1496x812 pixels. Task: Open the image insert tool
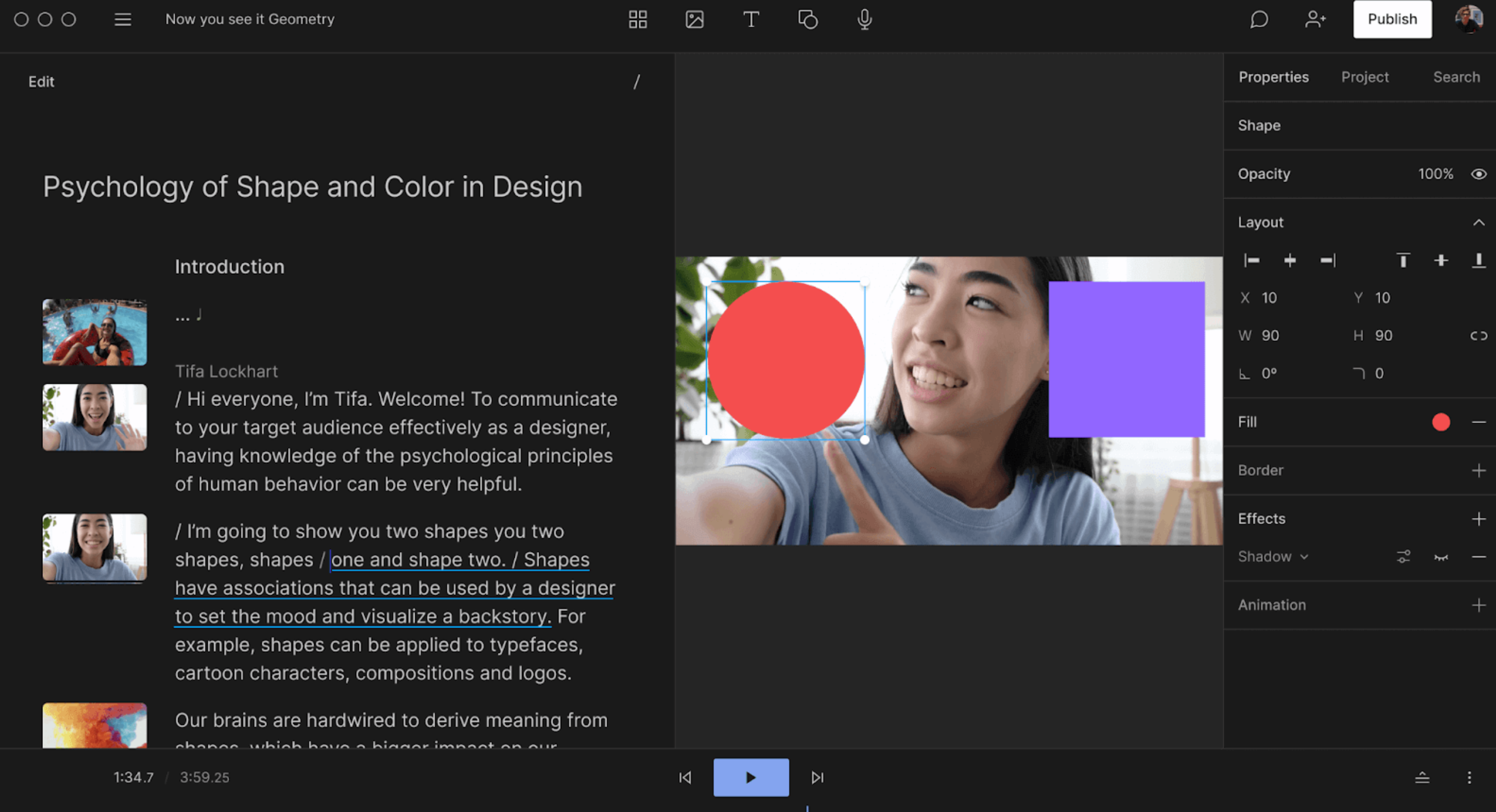[695, 19]
